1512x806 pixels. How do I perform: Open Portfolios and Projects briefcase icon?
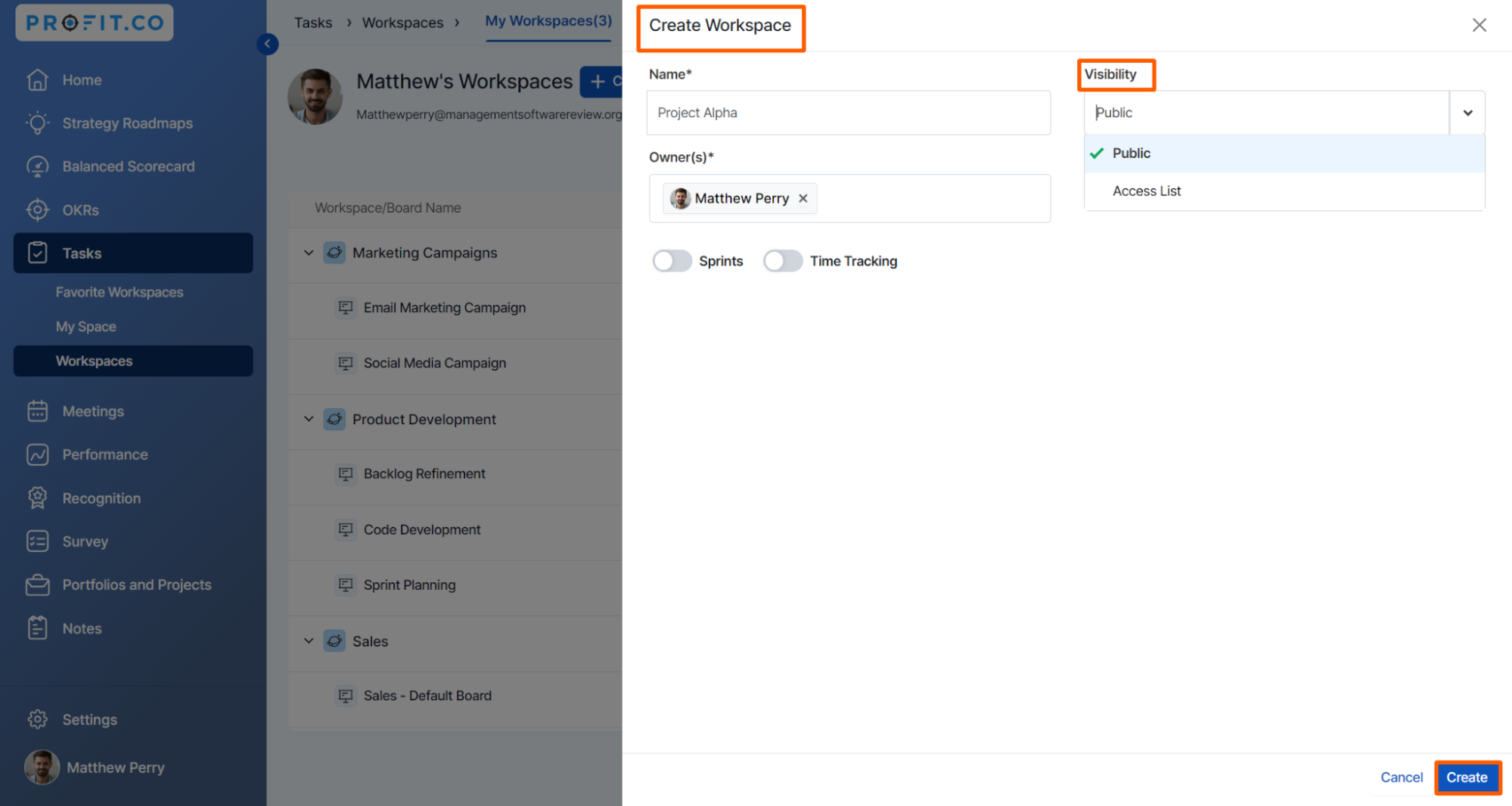(37, 584)
